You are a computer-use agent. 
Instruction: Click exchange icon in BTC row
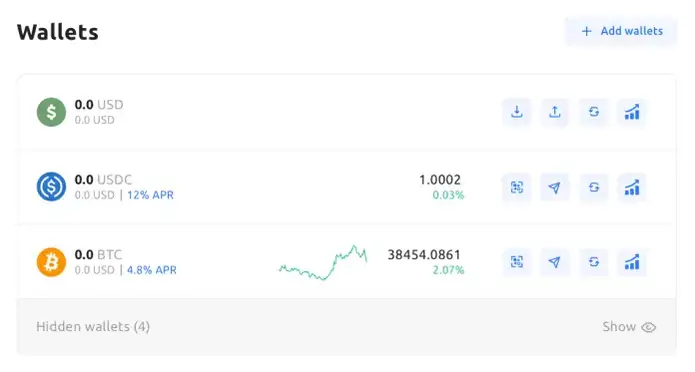(593, 262)
